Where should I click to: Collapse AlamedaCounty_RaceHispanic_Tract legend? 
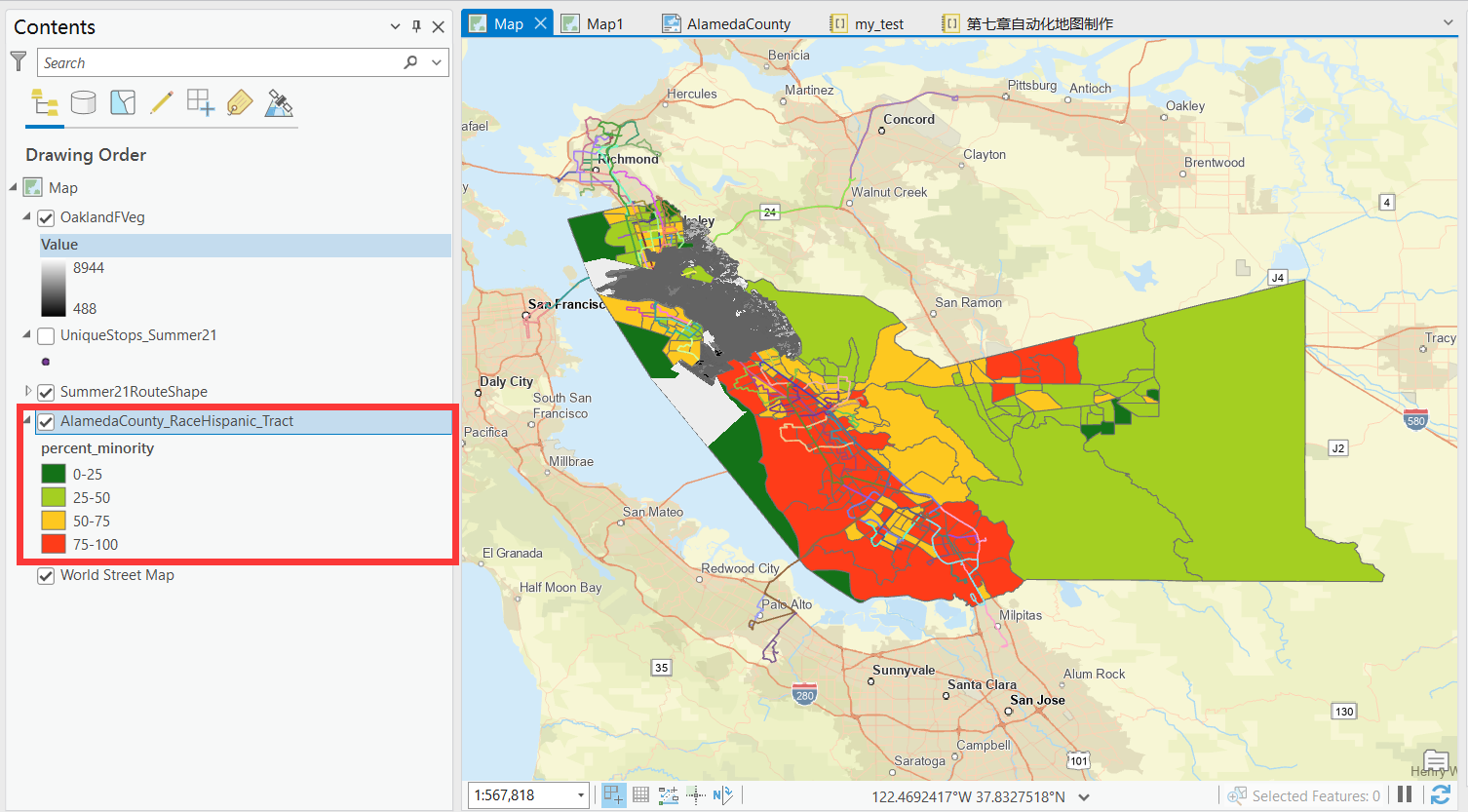(x=27, y=420)
